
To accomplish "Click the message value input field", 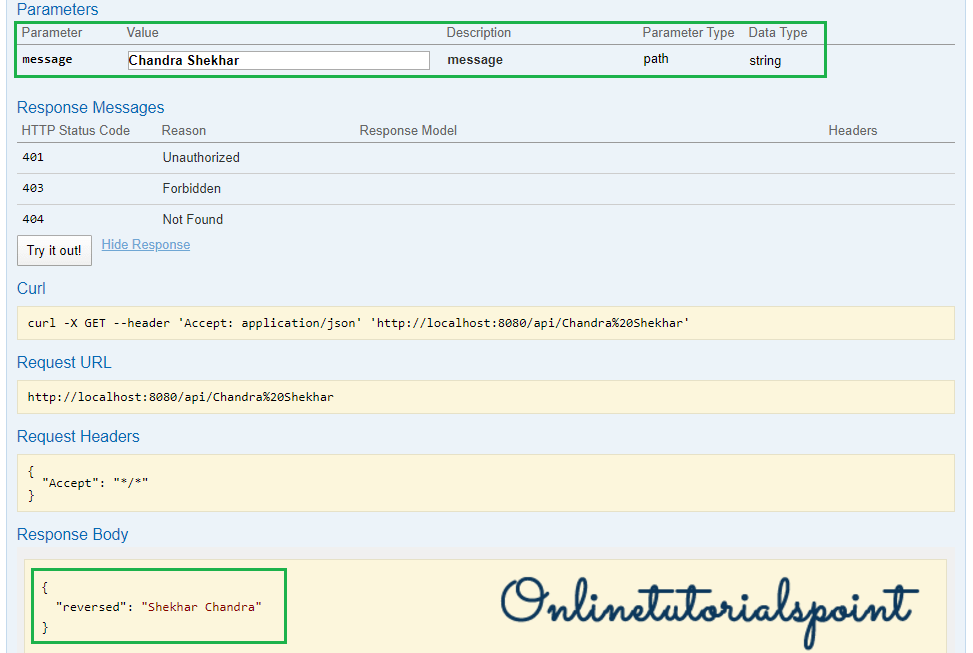I will coord(278,60).
